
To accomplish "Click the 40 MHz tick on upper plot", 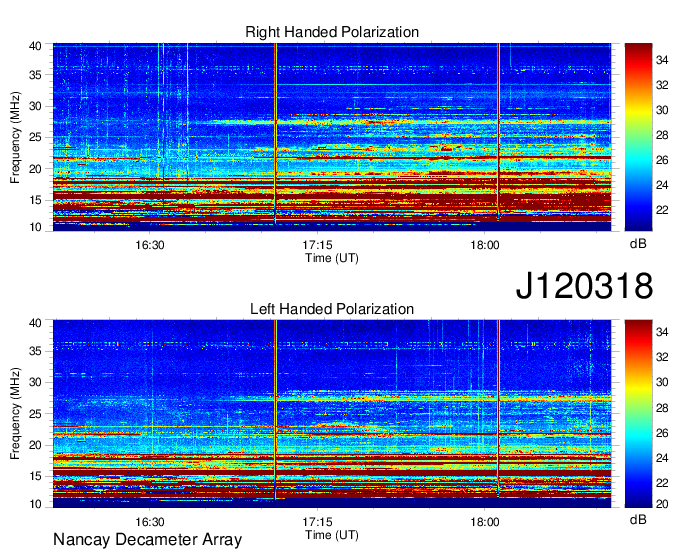I will pos(36,46).
